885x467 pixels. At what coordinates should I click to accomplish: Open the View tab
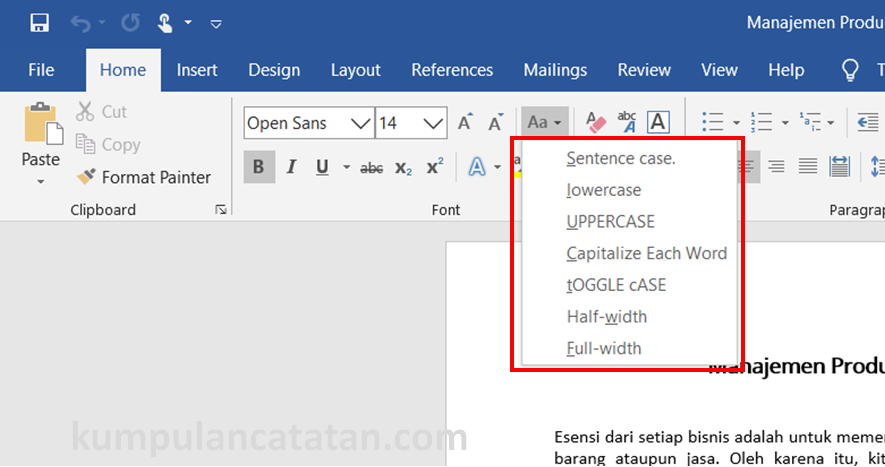[720, 70]
